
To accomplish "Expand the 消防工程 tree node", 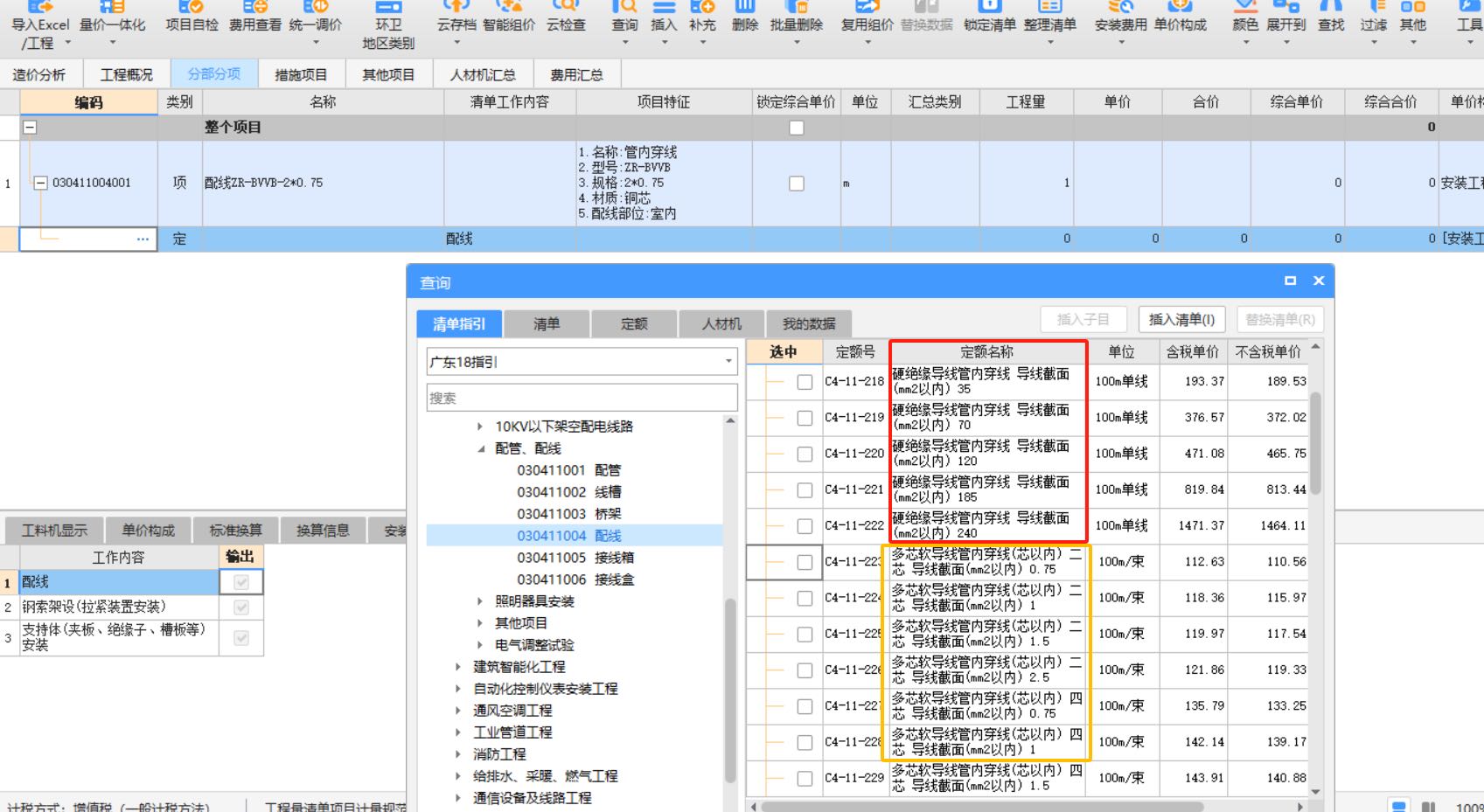I will point(457,754).
